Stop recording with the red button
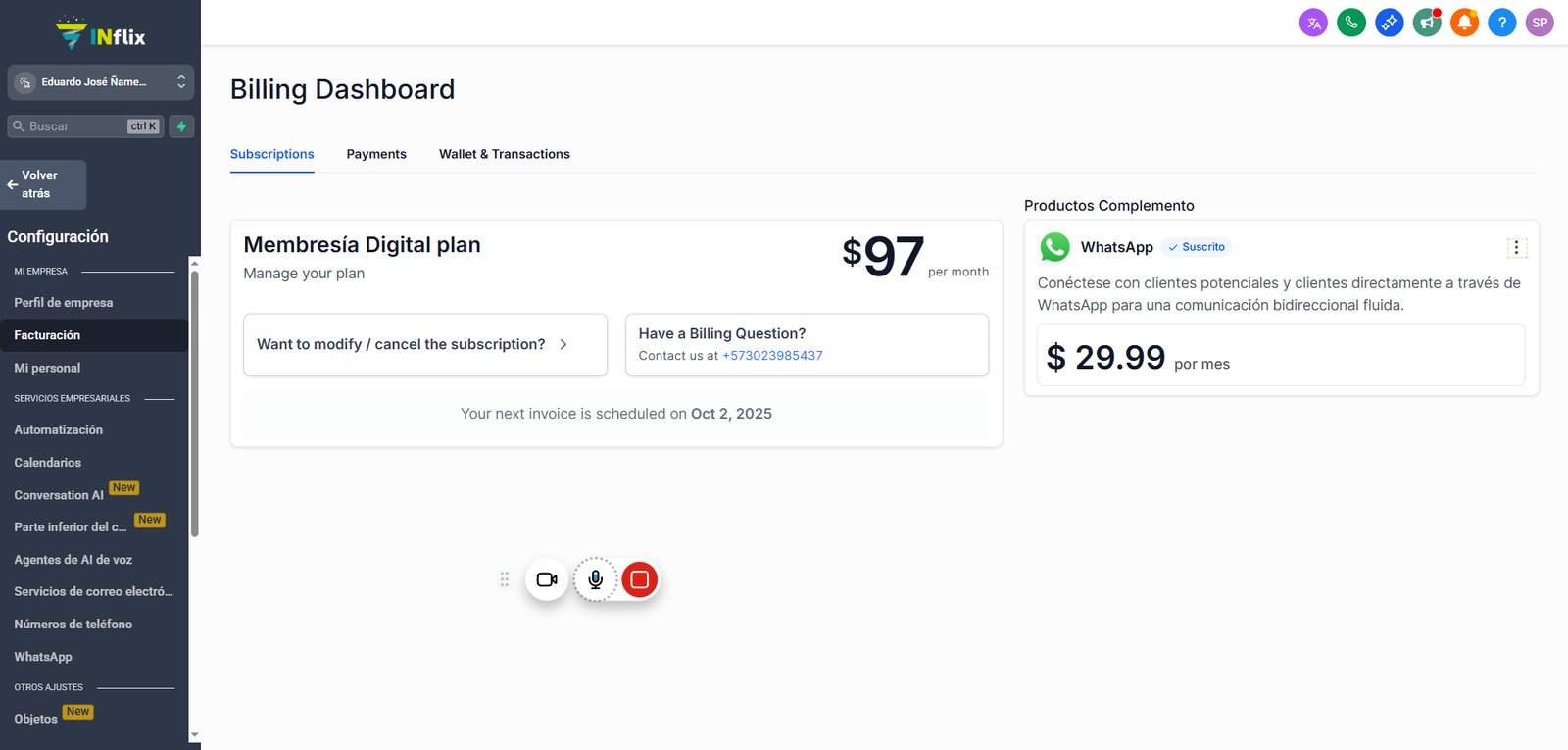The height and width of the screenshot is (750, 1568). tap(640, 579)
